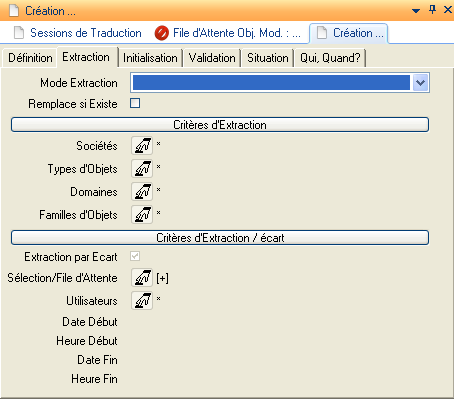Open the Sélection/File d'Attente selection icon
Screen dimensions: 454x399
click(x=142, y=278)
